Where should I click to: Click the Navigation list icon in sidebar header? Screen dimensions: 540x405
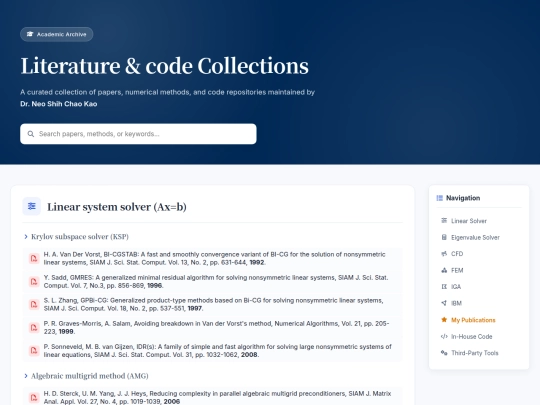439,198
